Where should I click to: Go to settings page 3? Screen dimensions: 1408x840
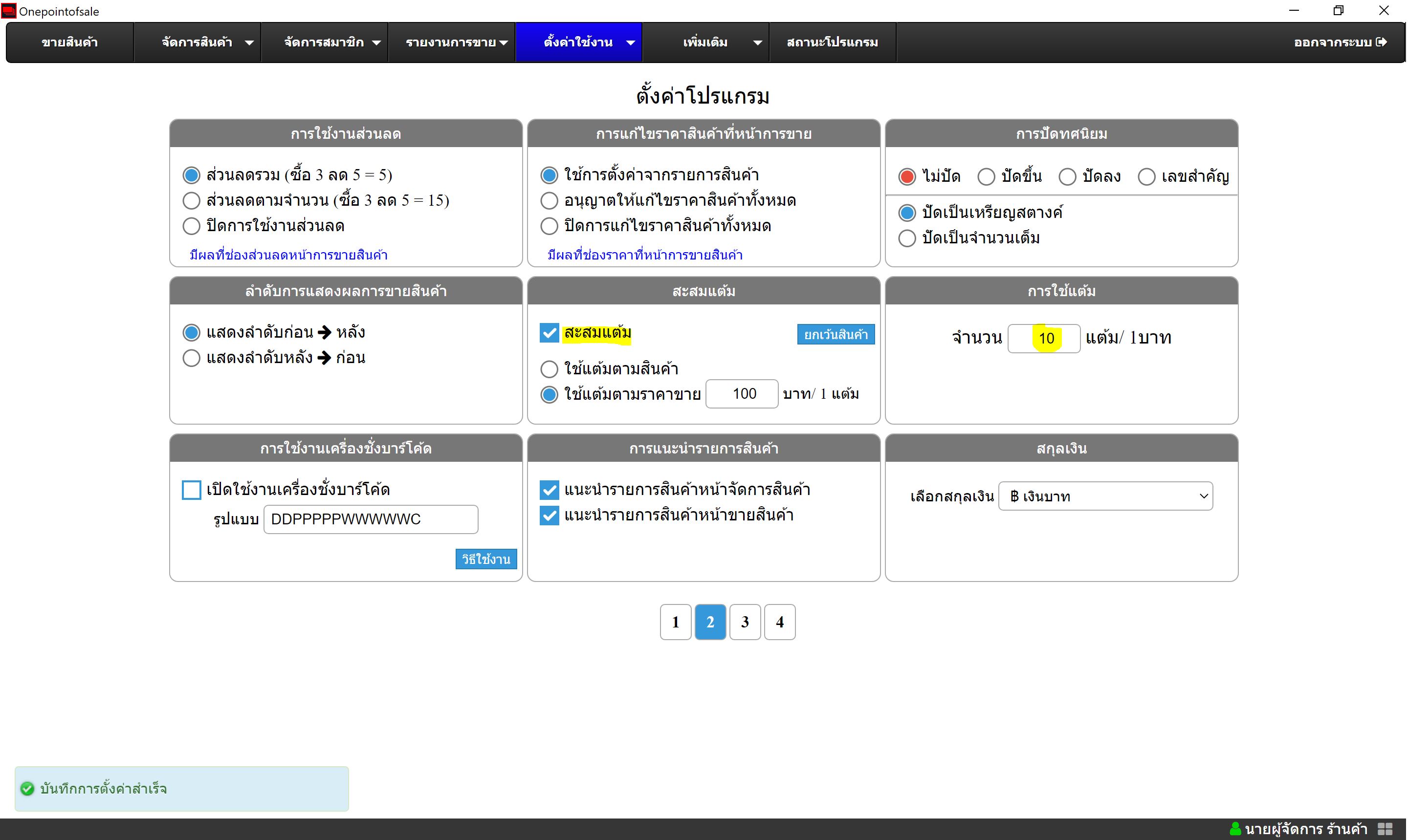pos(745,622)
